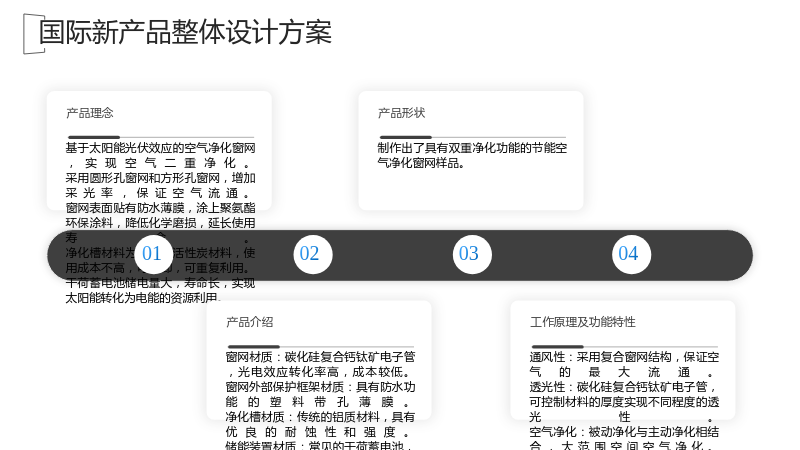Click the 产品介绍 card heading
800x450 pixels.
(x=249, y=322)
